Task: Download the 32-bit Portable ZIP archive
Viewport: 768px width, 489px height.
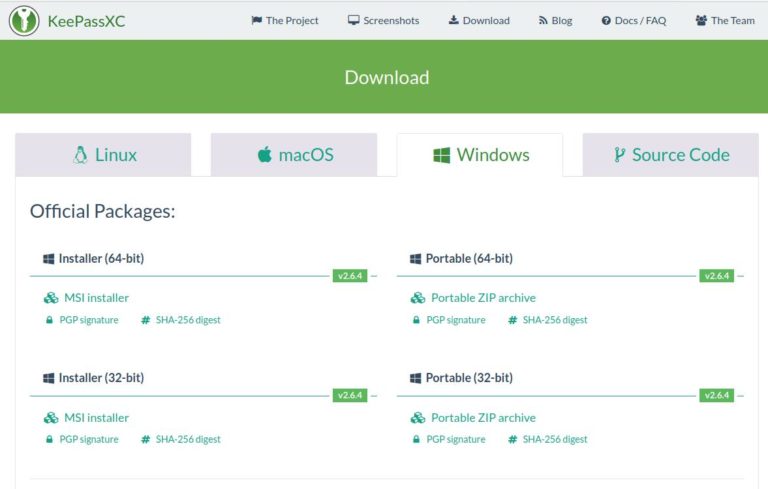Action: click(483, 418)
